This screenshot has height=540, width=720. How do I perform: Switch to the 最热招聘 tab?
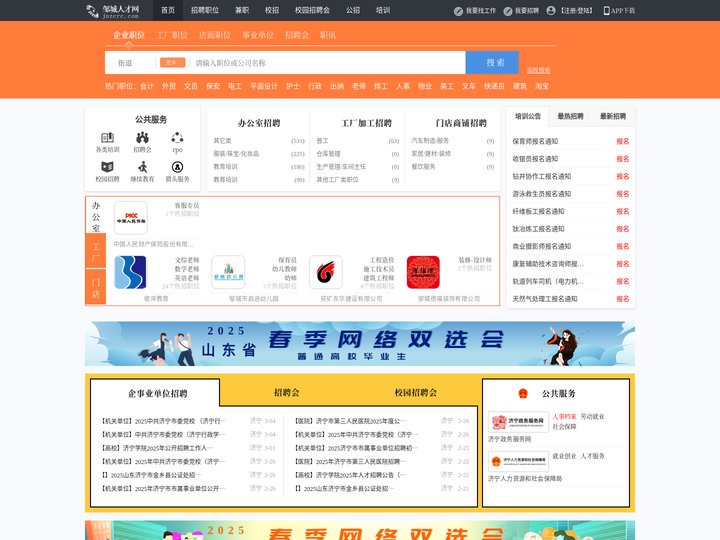point(570,117)
